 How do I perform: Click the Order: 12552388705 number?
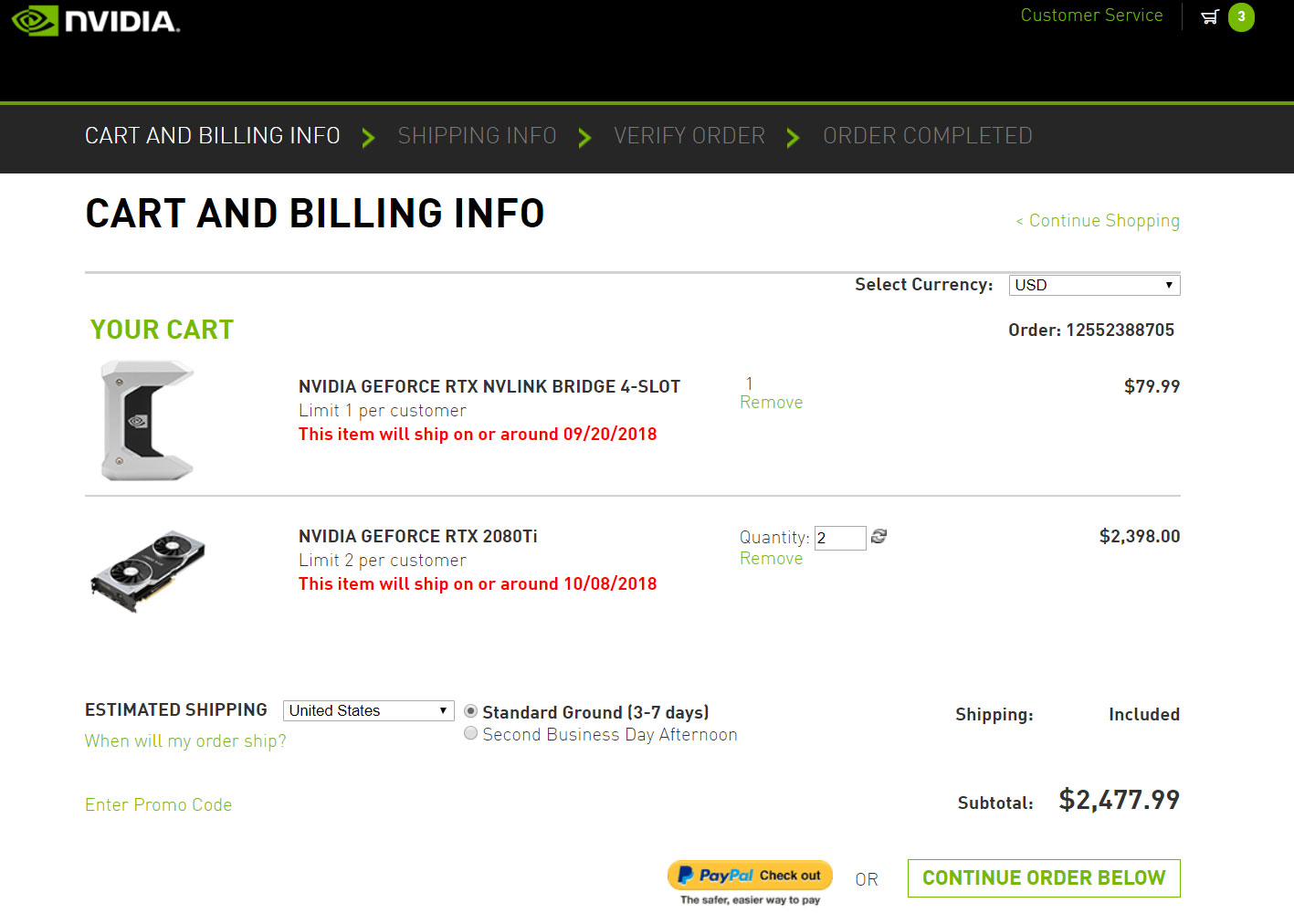click(1091, 331)
